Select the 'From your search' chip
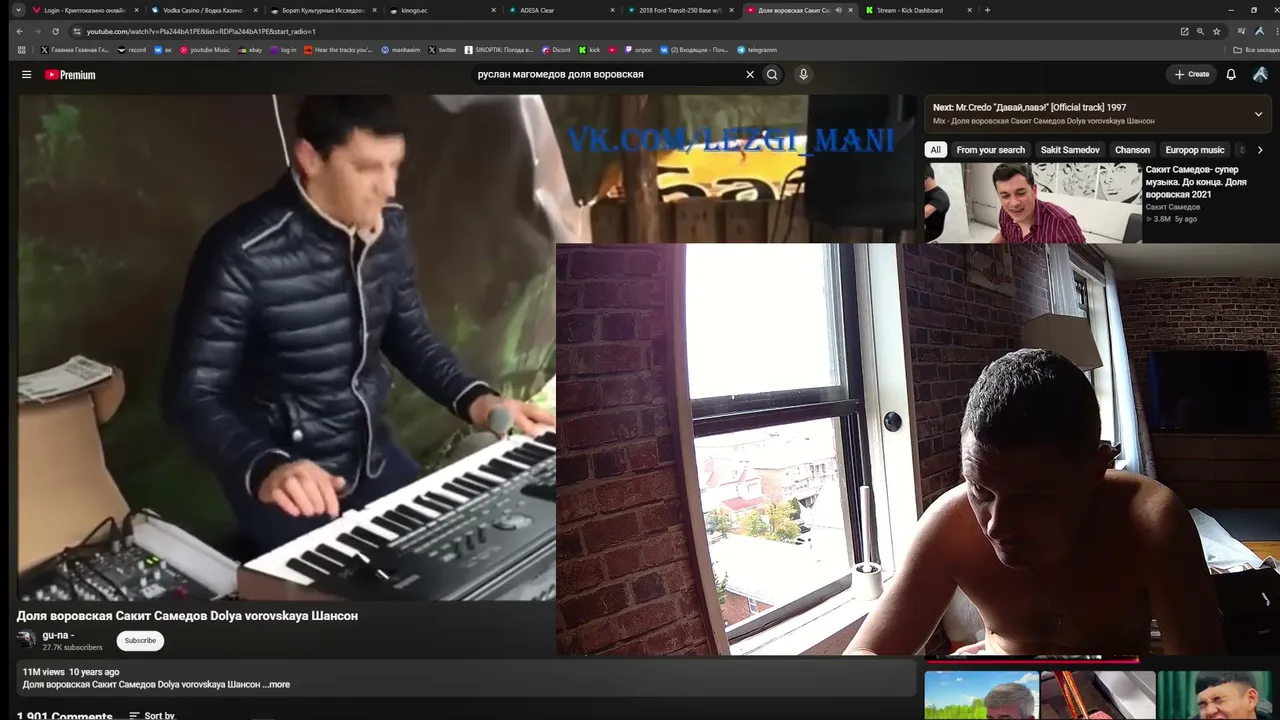The width and height of the screenshot is (1280, 720). [x=990, y=150]
